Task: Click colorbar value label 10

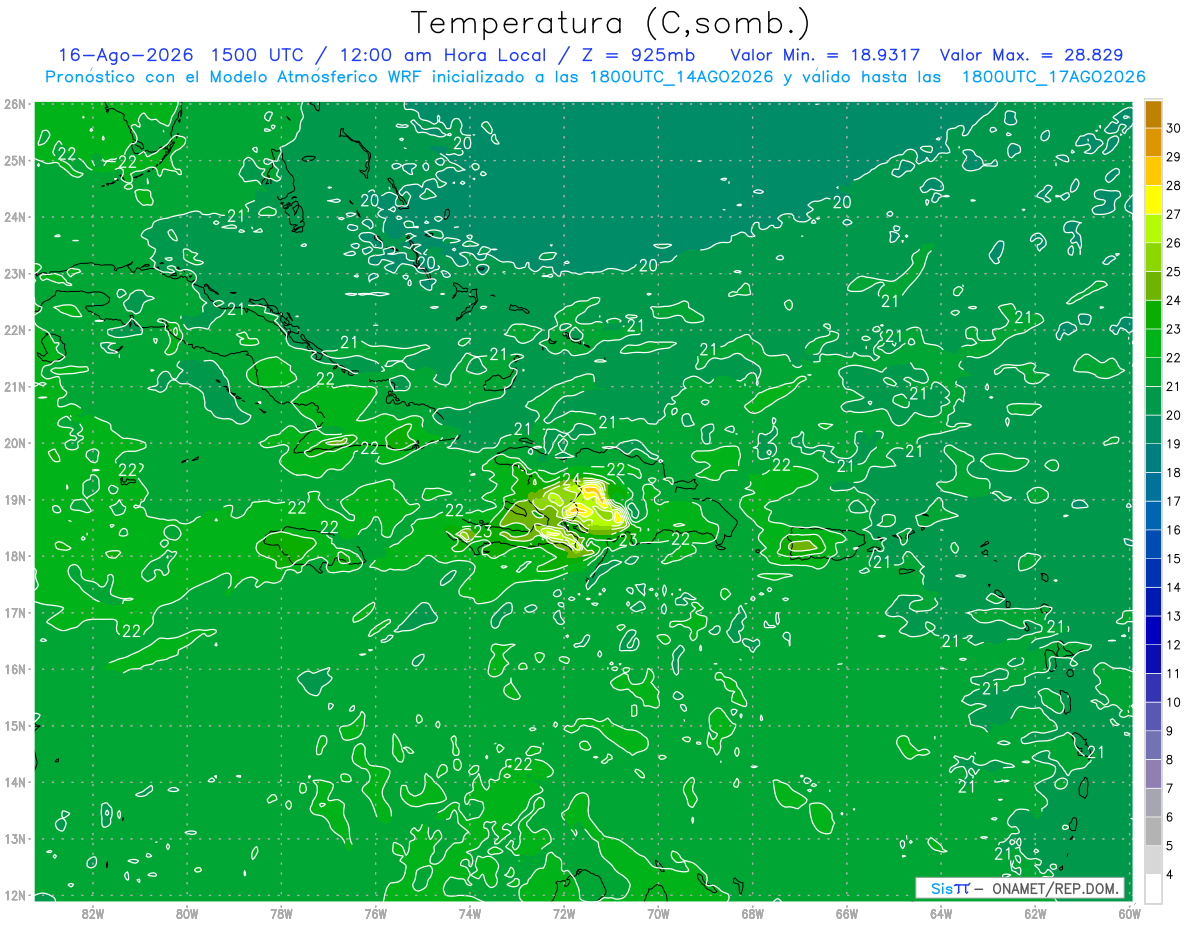Action: coord(1174,702)
